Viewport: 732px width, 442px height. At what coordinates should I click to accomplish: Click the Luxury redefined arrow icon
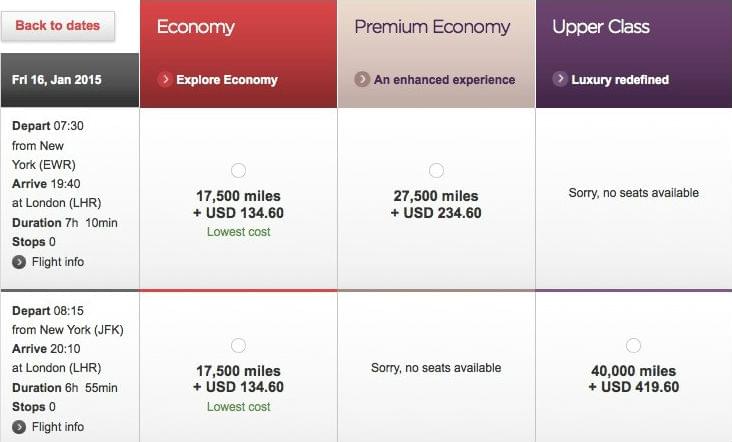[x=560, y=79]
